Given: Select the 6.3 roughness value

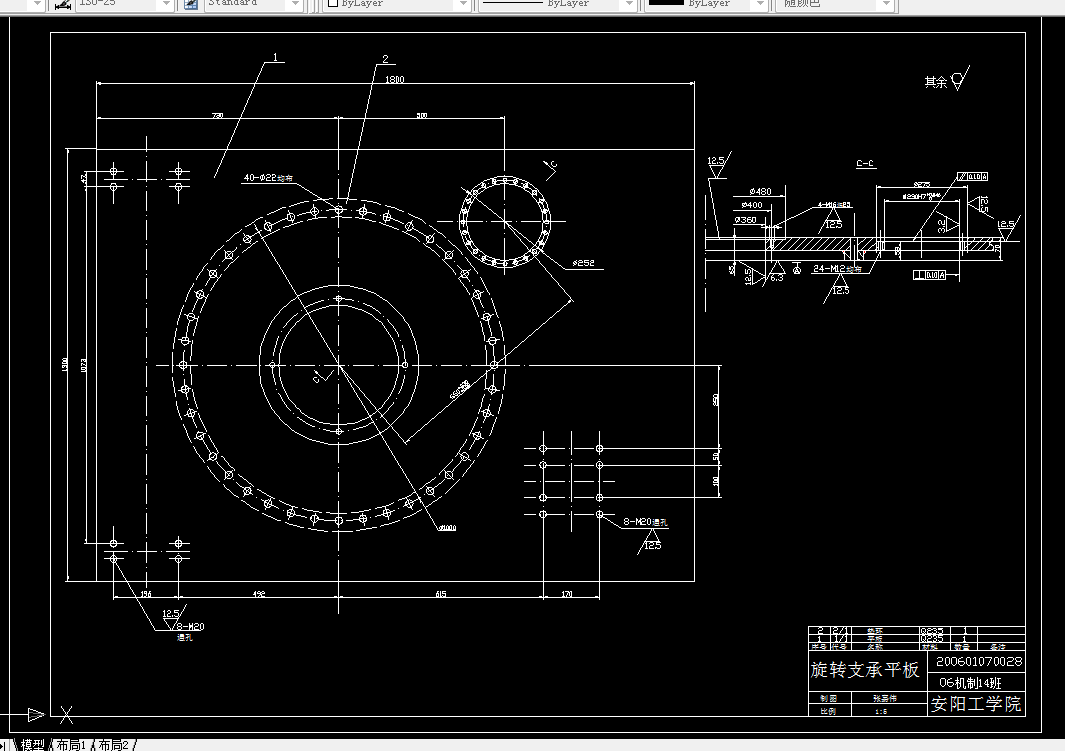Looking at the screenshot, I should [x=776, y=278].
